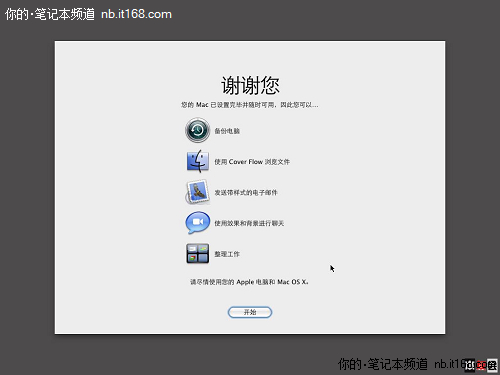Click the Finder Cover Flow icon

coord(198,161)
